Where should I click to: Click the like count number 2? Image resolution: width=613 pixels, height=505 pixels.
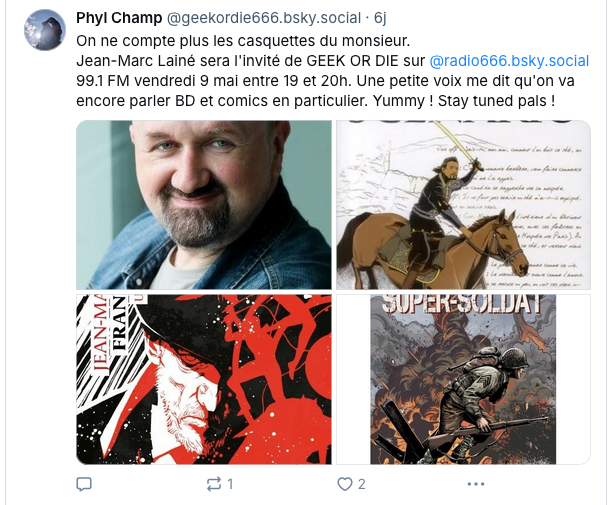362,484
